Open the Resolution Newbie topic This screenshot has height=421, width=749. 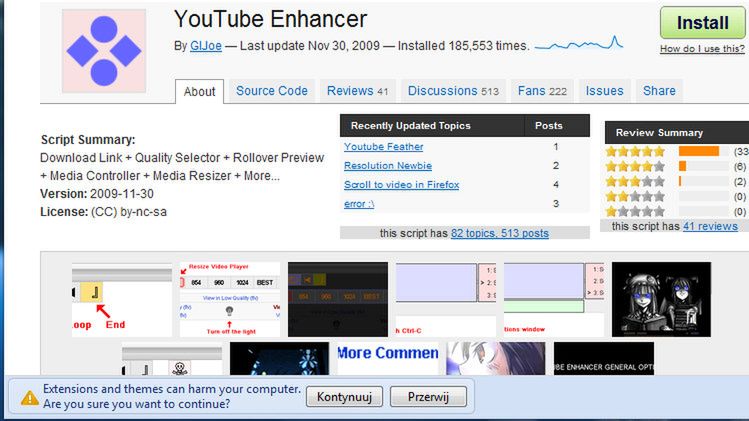[388, 166]
